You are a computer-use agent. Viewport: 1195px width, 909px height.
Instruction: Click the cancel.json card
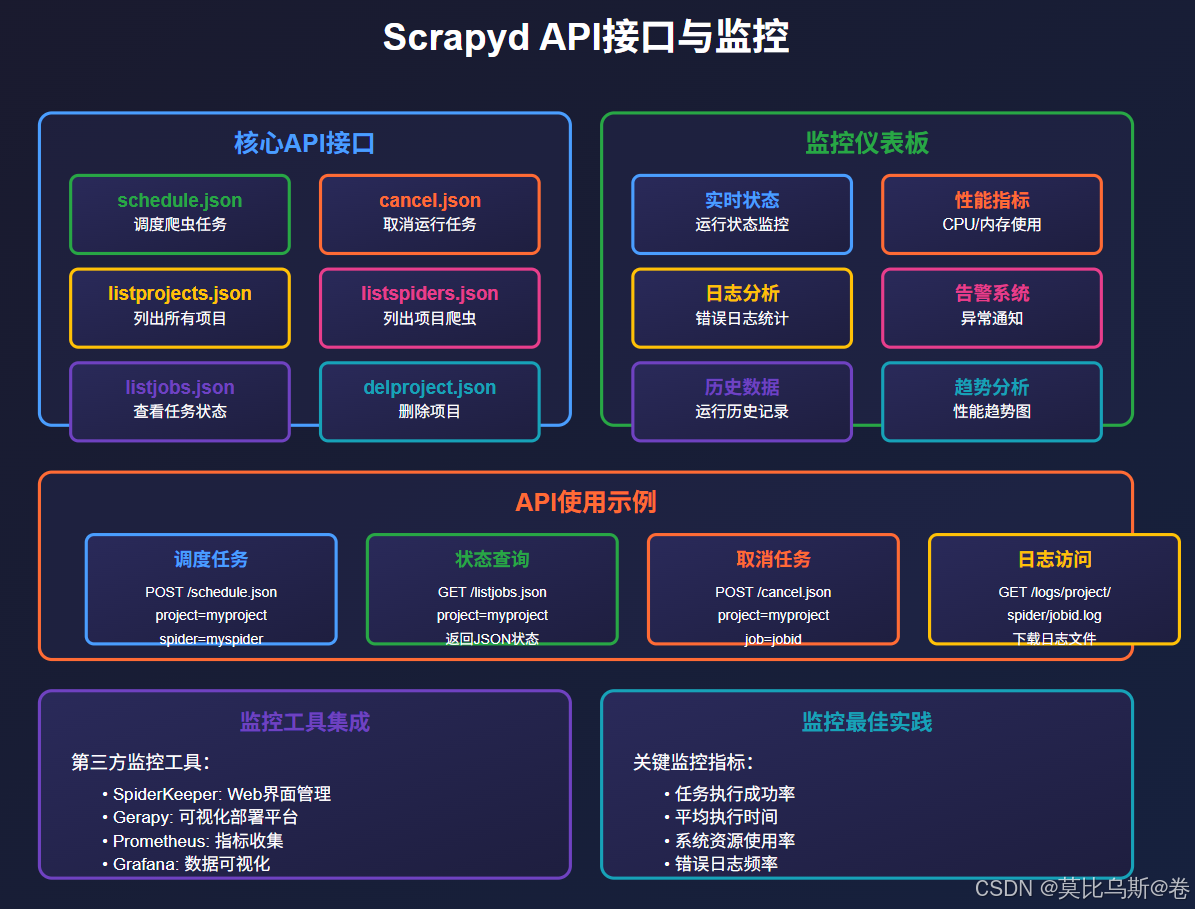click(430, 214)
